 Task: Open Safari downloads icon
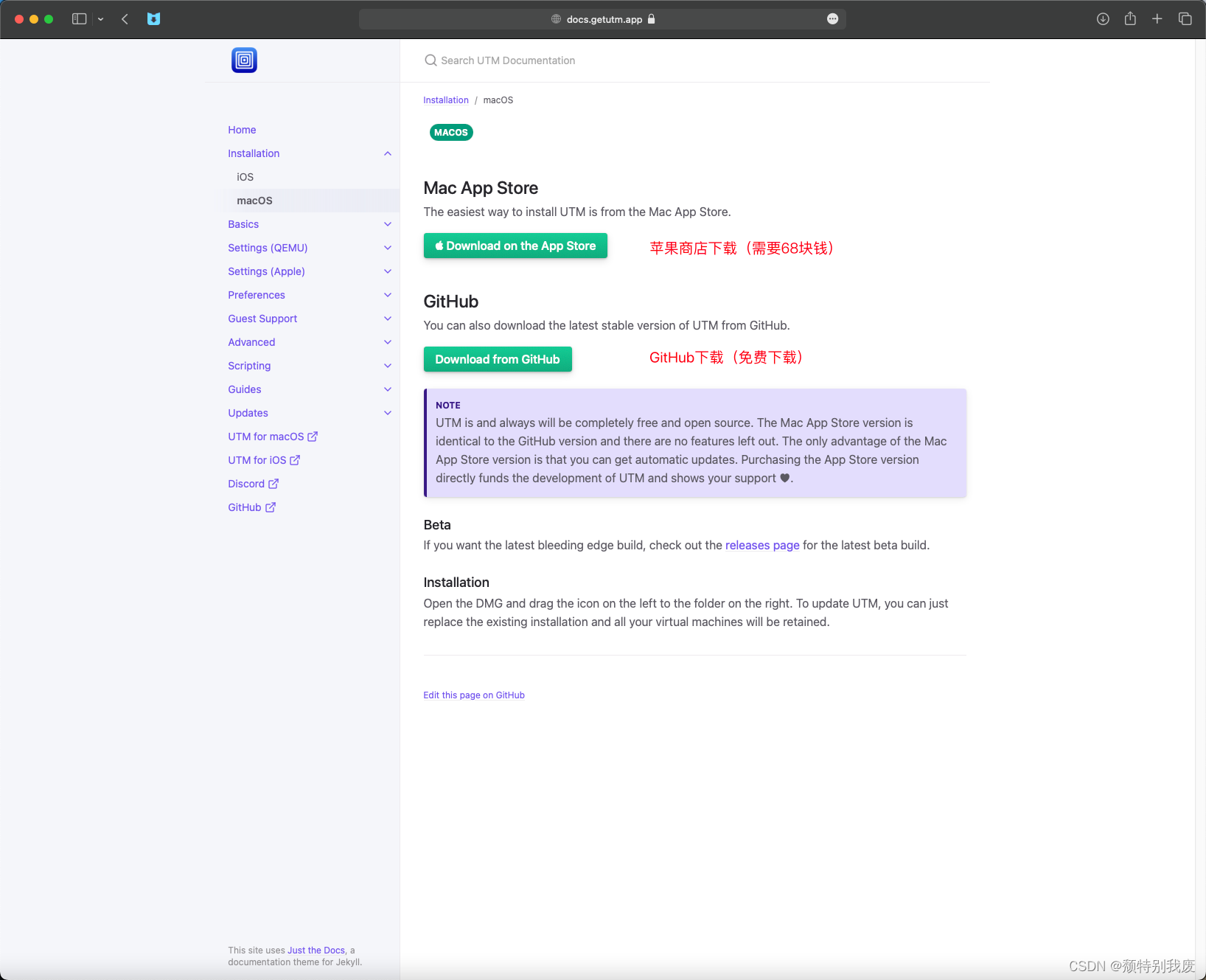[1103, 19]
